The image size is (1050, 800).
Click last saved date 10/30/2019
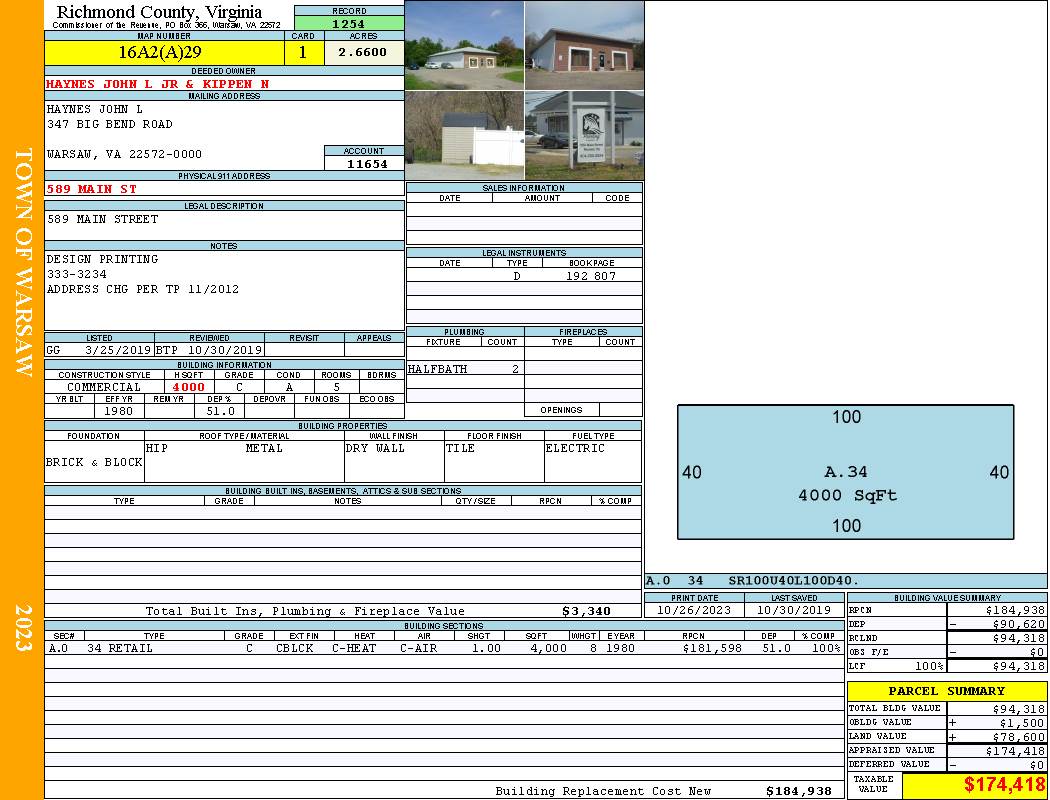(794, 611)
